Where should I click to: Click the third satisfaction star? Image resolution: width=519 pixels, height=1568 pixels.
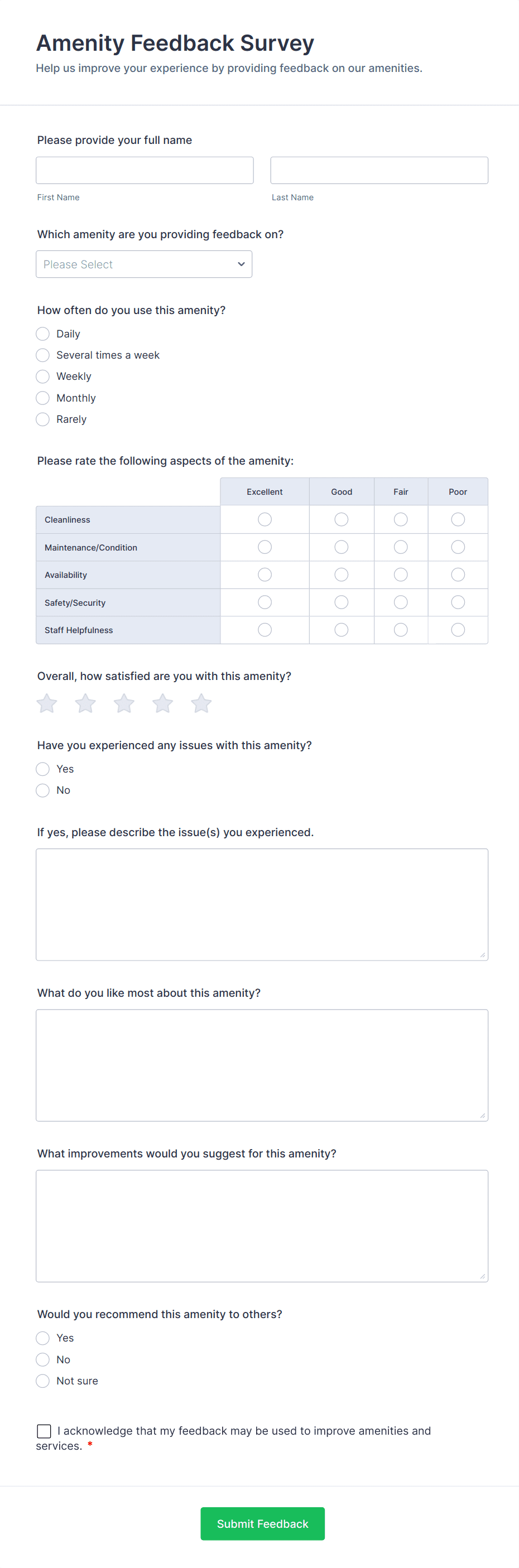coord(124,703)
